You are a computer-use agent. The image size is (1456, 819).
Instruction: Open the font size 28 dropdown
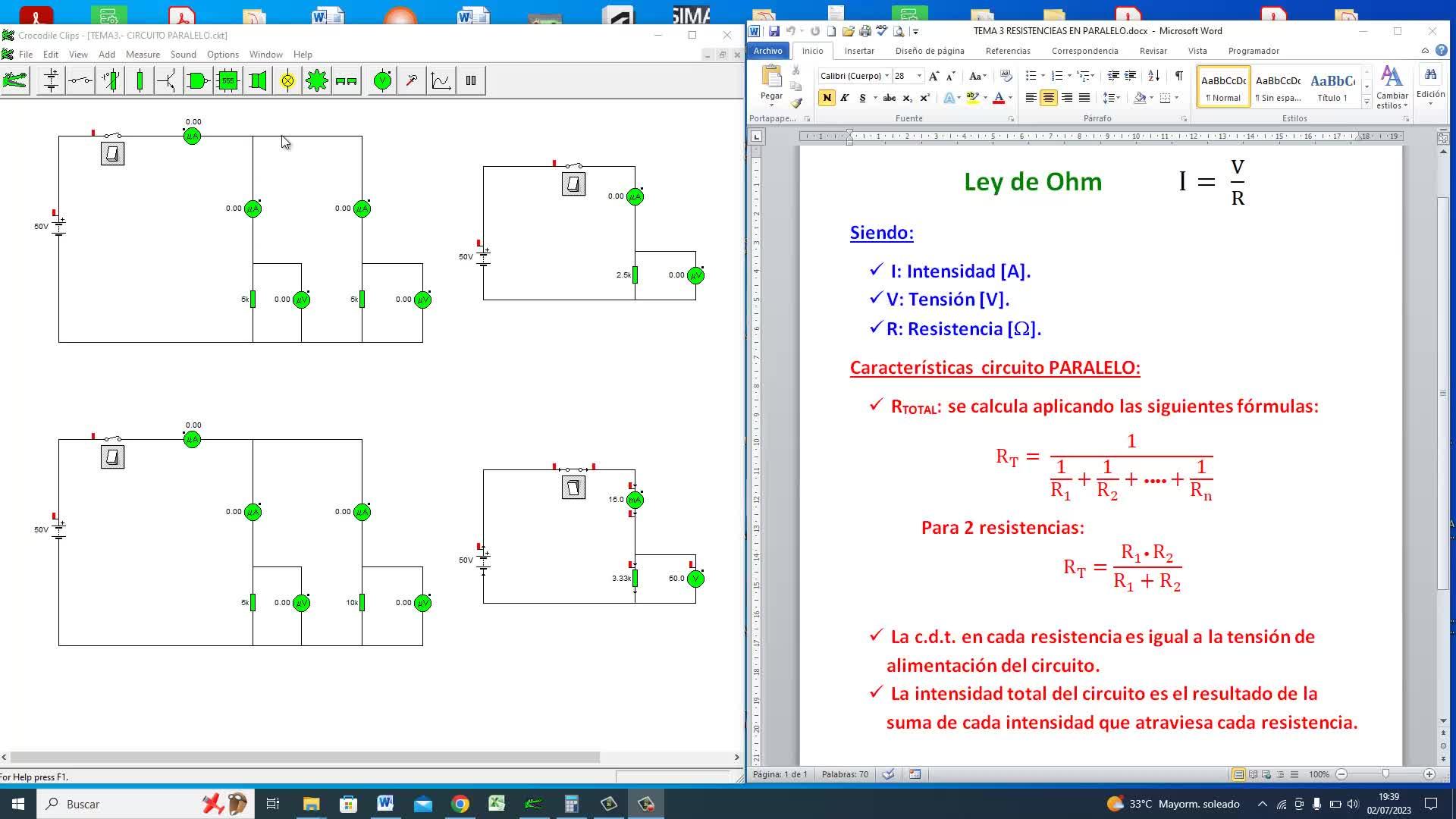tap(919, 76)
